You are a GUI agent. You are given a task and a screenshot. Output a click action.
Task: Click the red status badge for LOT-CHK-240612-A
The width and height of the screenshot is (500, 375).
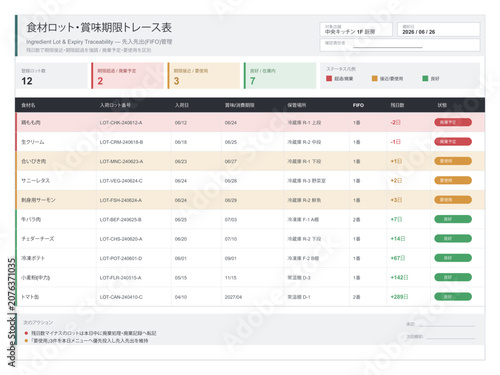(453, 122)
